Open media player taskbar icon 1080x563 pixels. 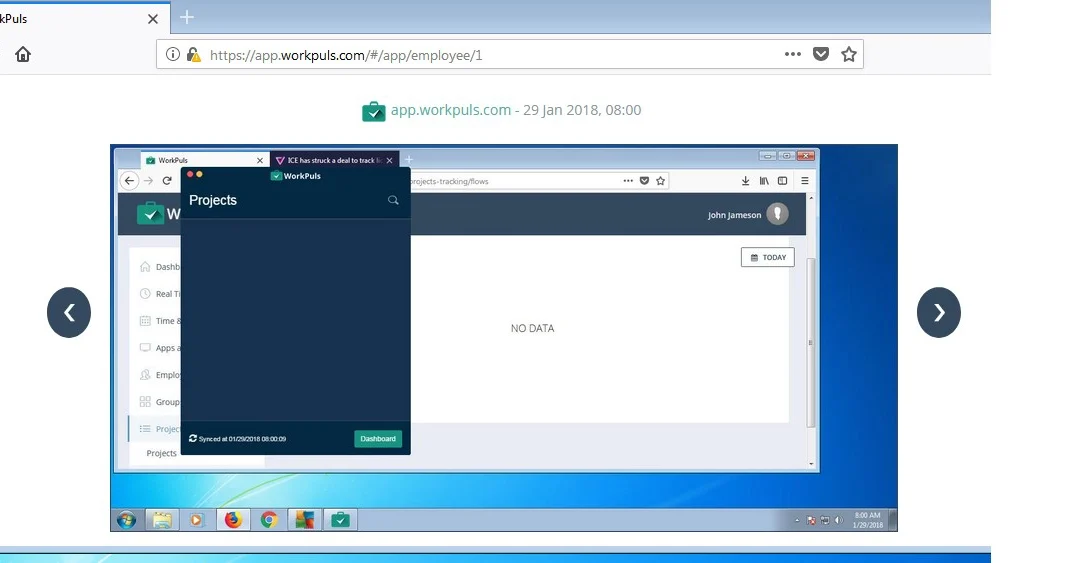(197, 520)
